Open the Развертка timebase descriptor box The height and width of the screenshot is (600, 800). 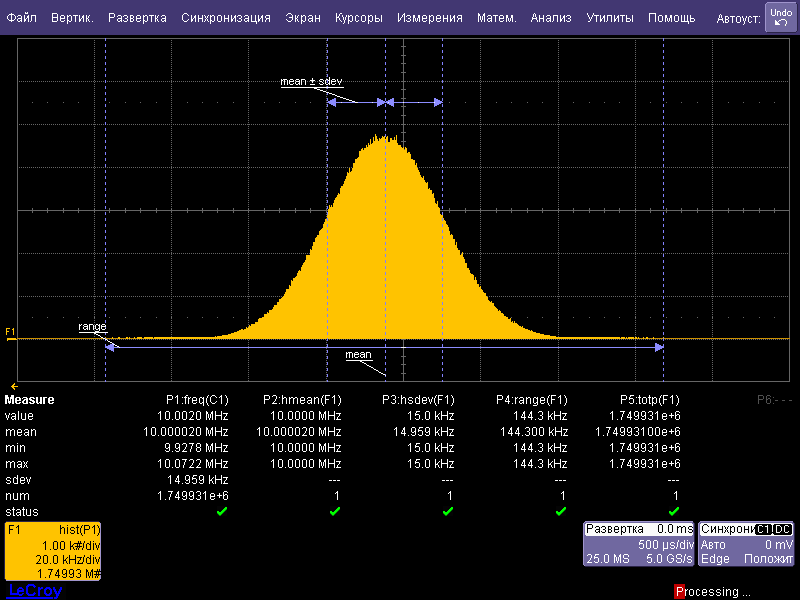[638, 544]
